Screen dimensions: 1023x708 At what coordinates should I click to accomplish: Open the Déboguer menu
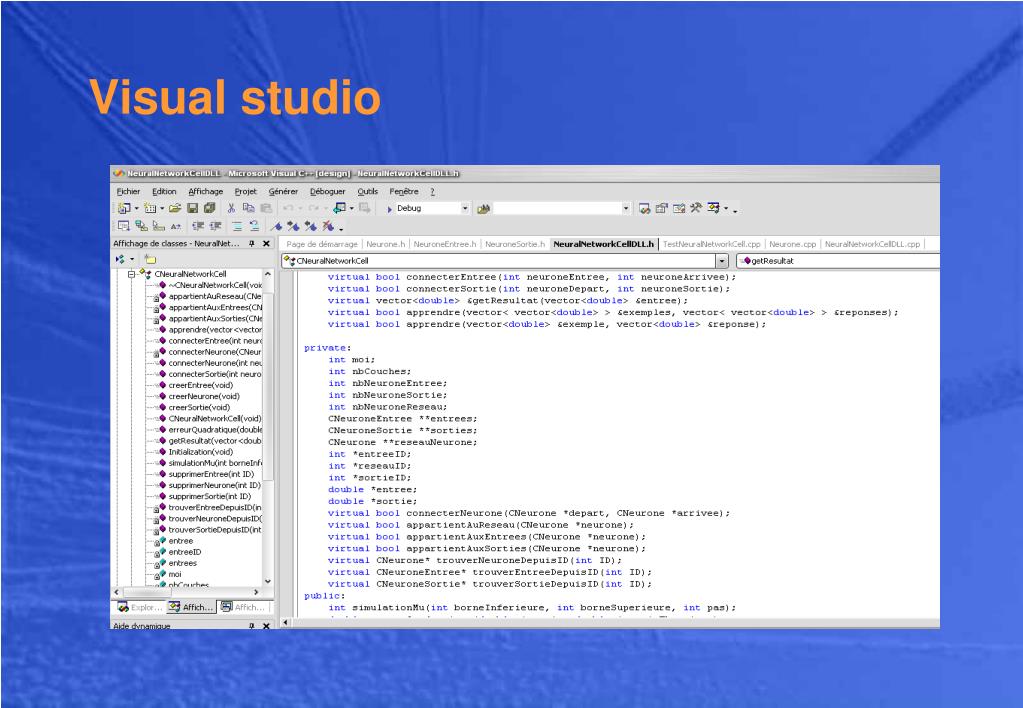328,191
